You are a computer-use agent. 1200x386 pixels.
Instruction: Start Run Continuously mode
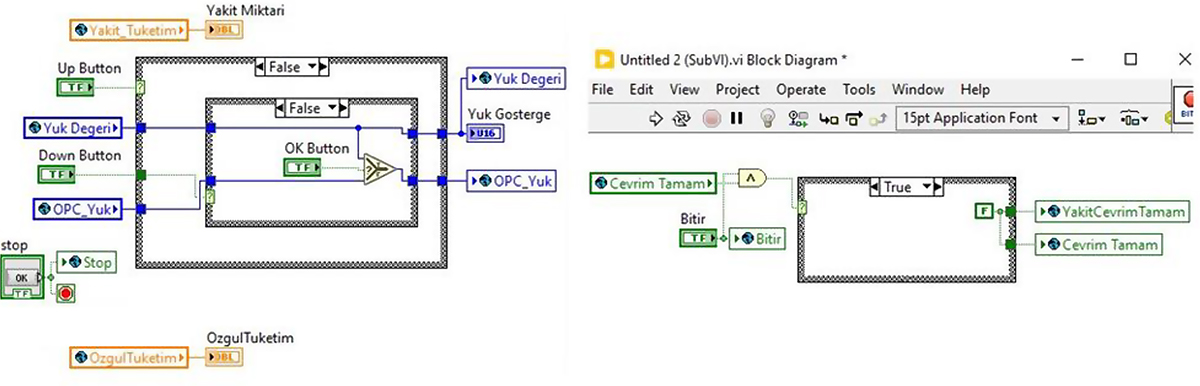683,118
